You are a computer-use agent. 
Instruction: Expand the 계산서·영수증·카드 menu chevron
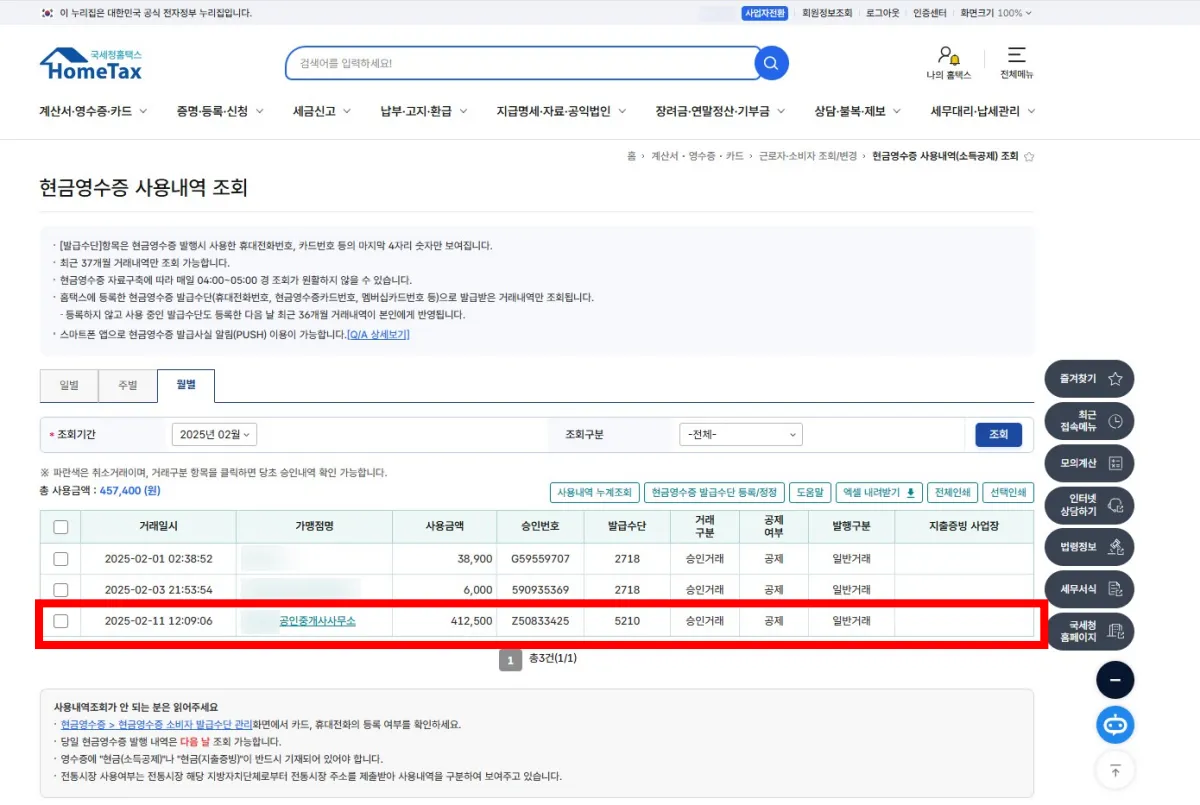coord(143,113)
